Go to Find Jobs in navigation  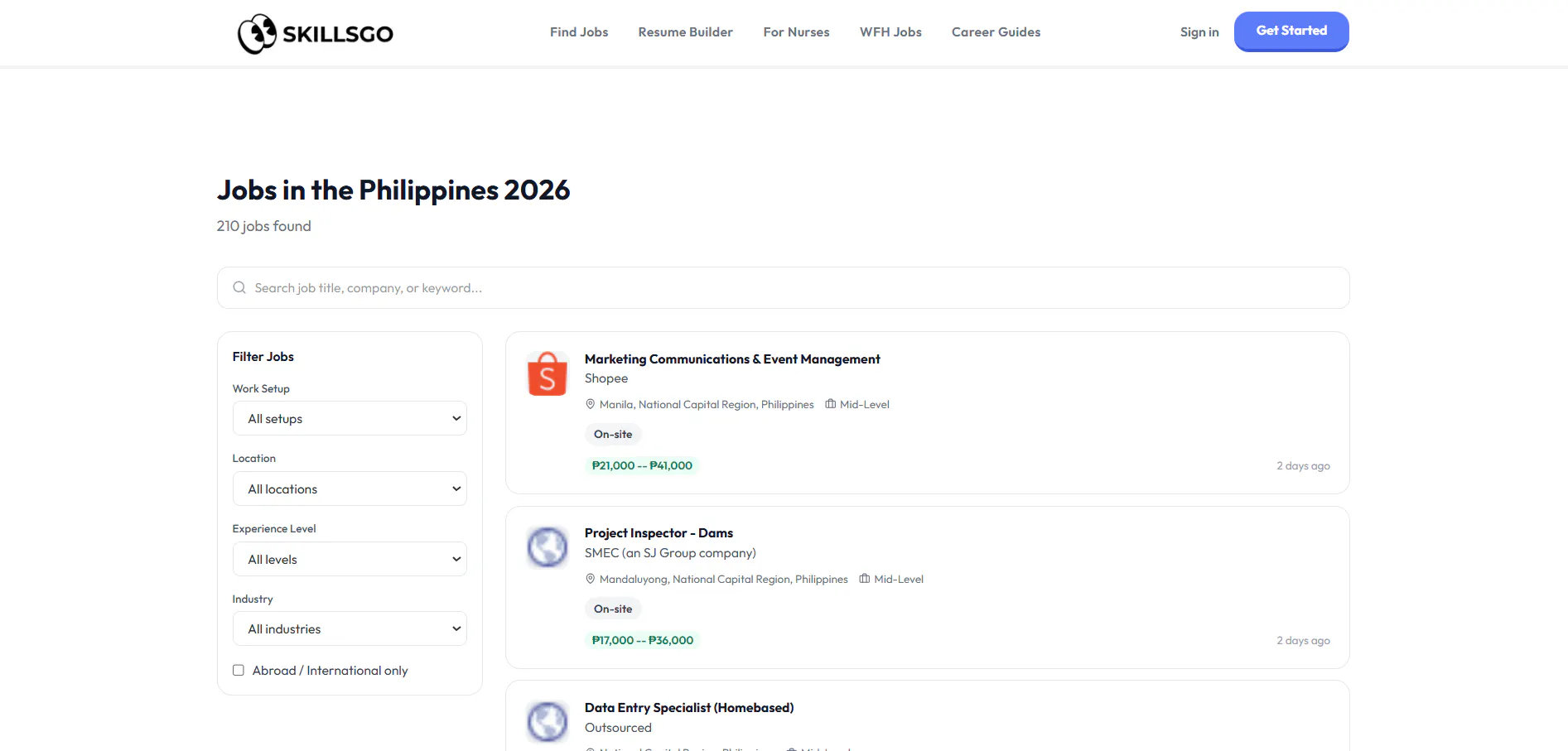[579, 32]
